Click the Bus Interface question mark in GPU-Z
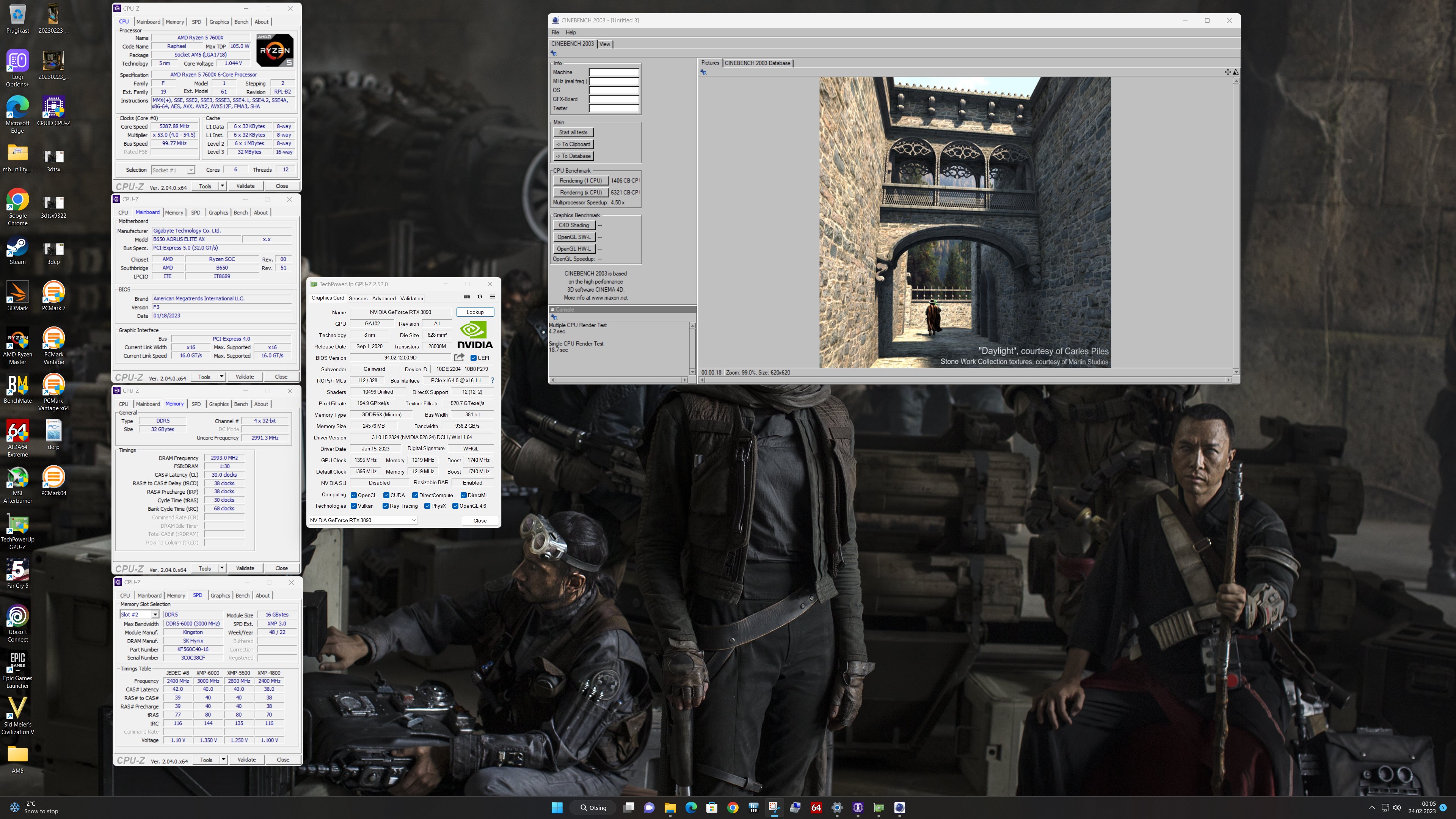 click(492, 380)
